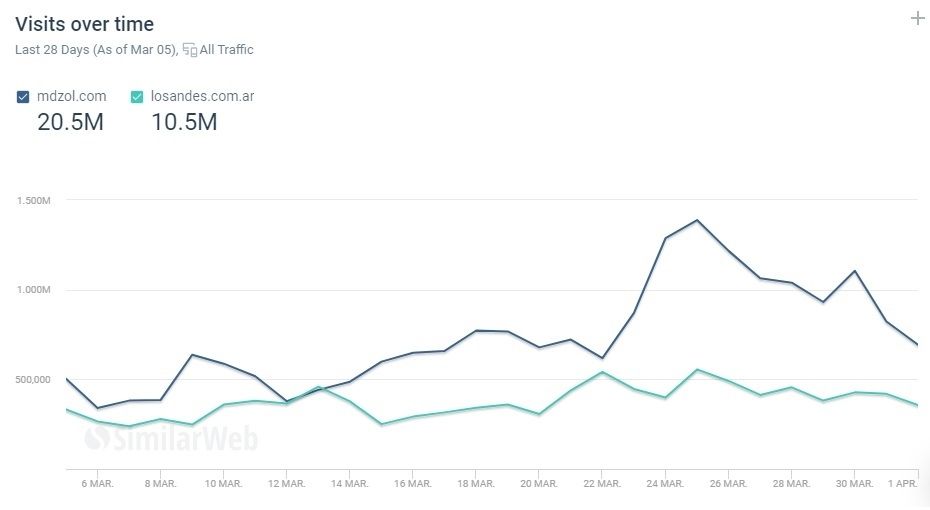Click the All Traffic devices icon
The image size is (930, 510).
click(x=190, y=49)
